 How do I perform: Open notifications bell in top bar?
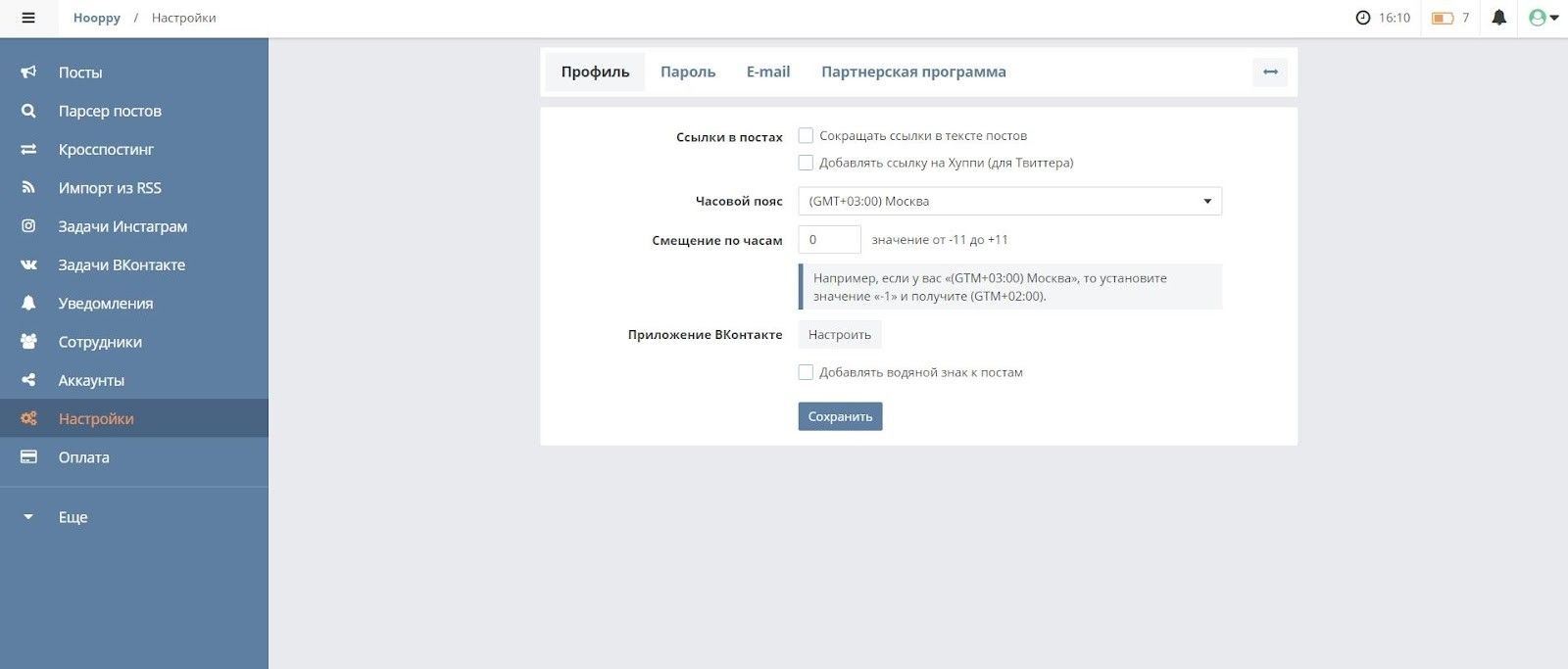[x=1499, y=18]
